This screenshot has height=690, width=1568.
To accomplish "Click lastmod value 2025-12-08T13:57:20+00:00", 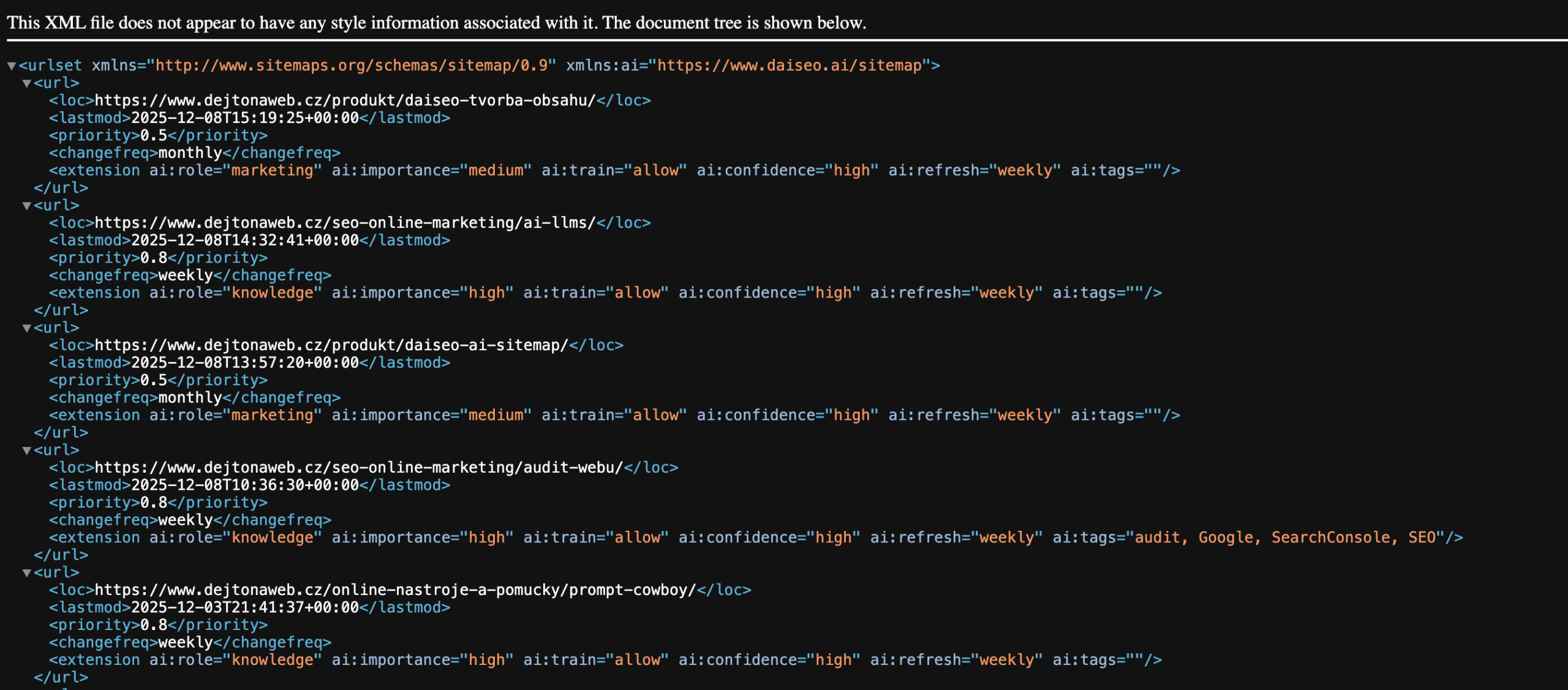I will (x=245, y=363).
